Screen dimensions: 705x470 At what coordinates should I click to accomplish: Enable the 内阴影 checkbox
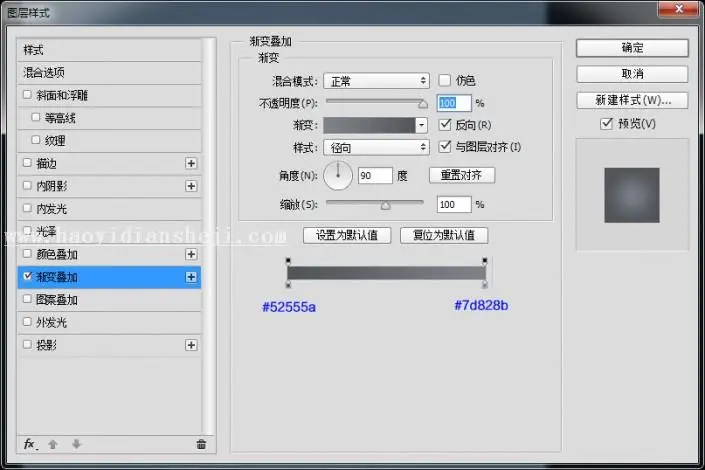27,185
